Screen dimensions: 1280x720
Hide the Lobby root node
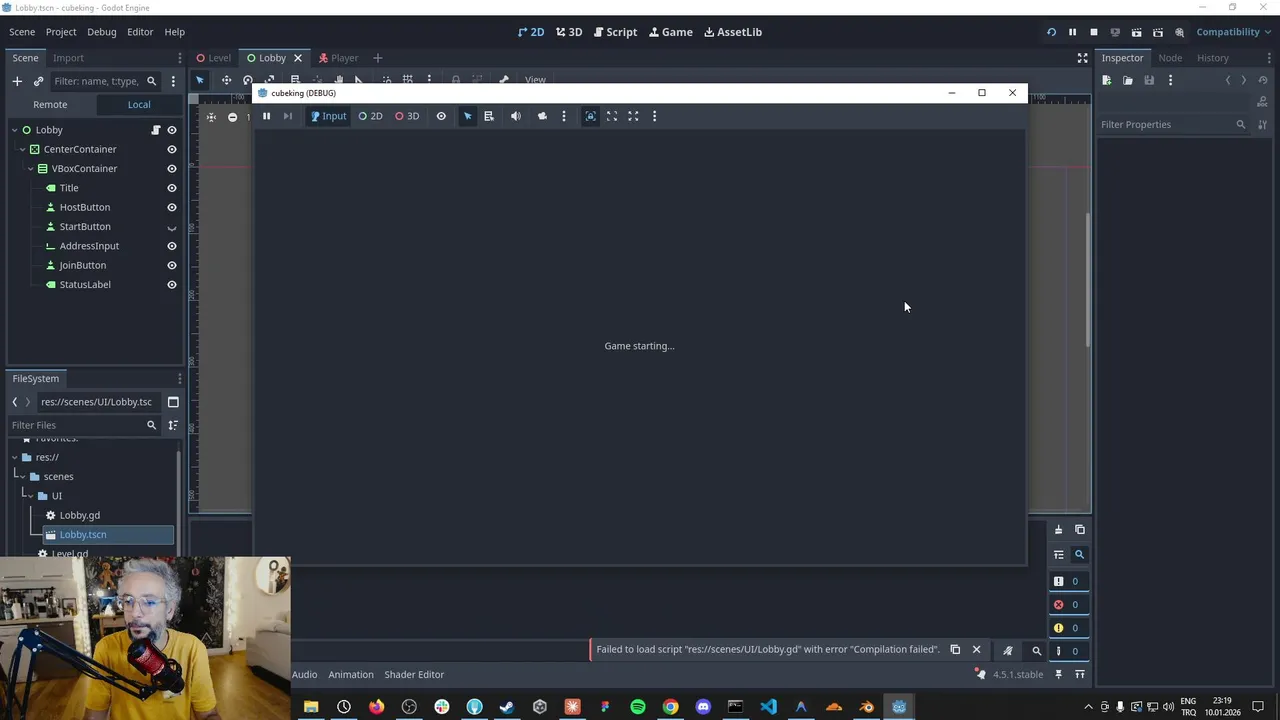[x=171, y=130]
